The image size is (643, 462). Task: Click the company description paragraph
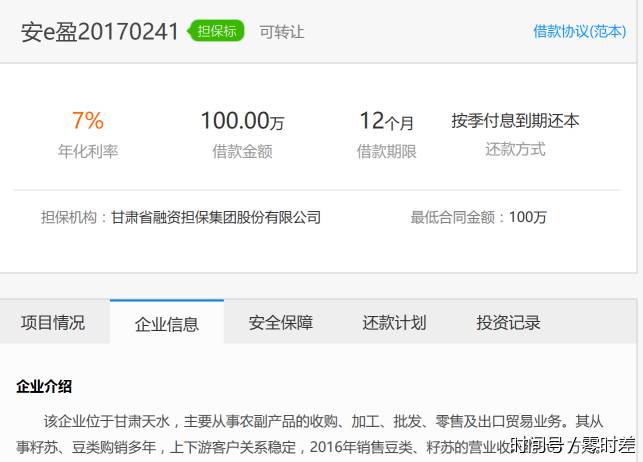[x=300, y=433]
